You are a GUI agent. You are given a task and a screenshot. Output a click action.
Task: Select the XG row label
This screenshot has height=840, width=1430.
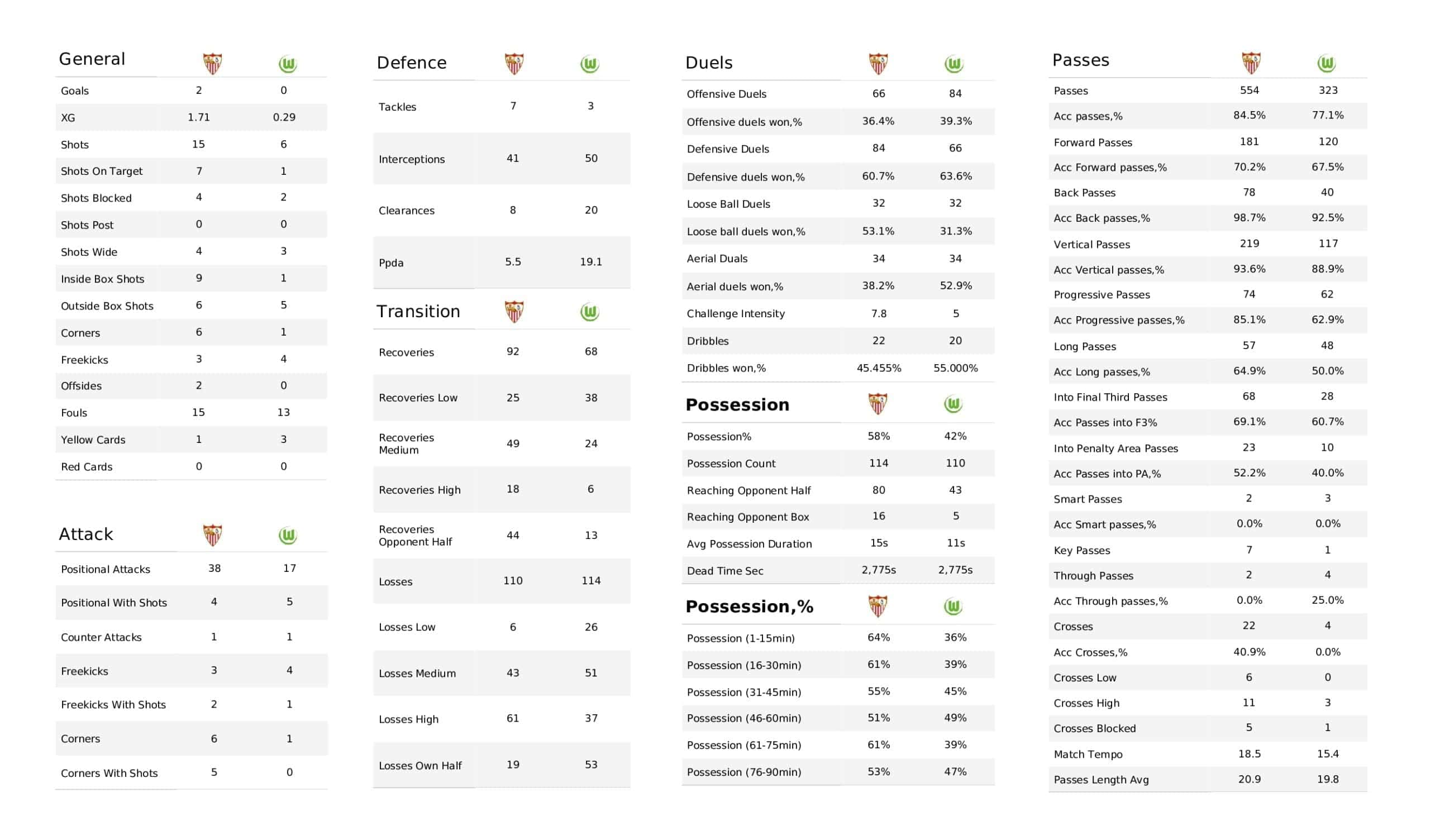[68, 118]
